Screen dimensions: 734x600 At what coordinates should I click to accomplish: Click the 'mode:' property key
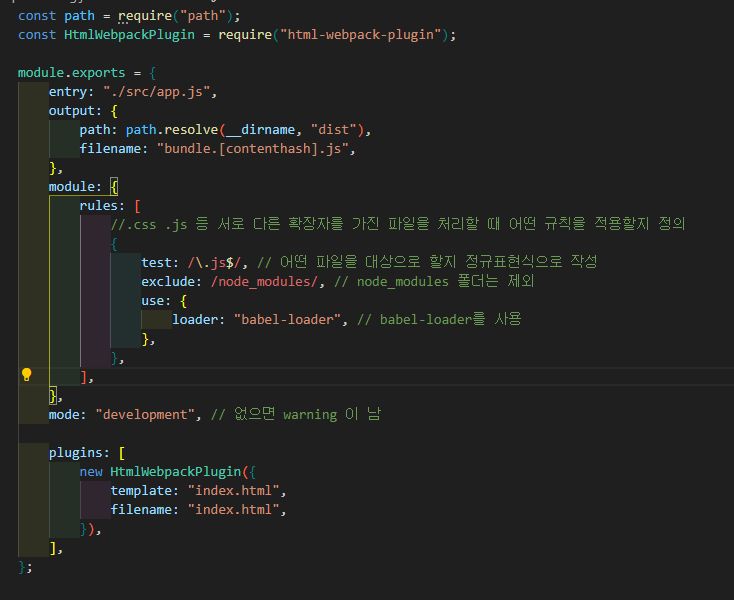click(x=67, y=415)
